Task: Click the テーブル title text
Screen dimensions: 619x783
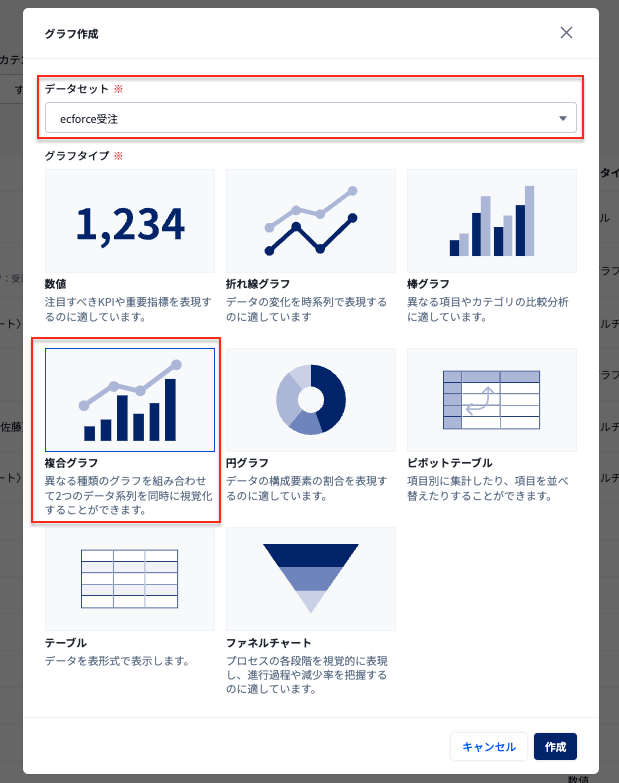Action: [65, 642]
